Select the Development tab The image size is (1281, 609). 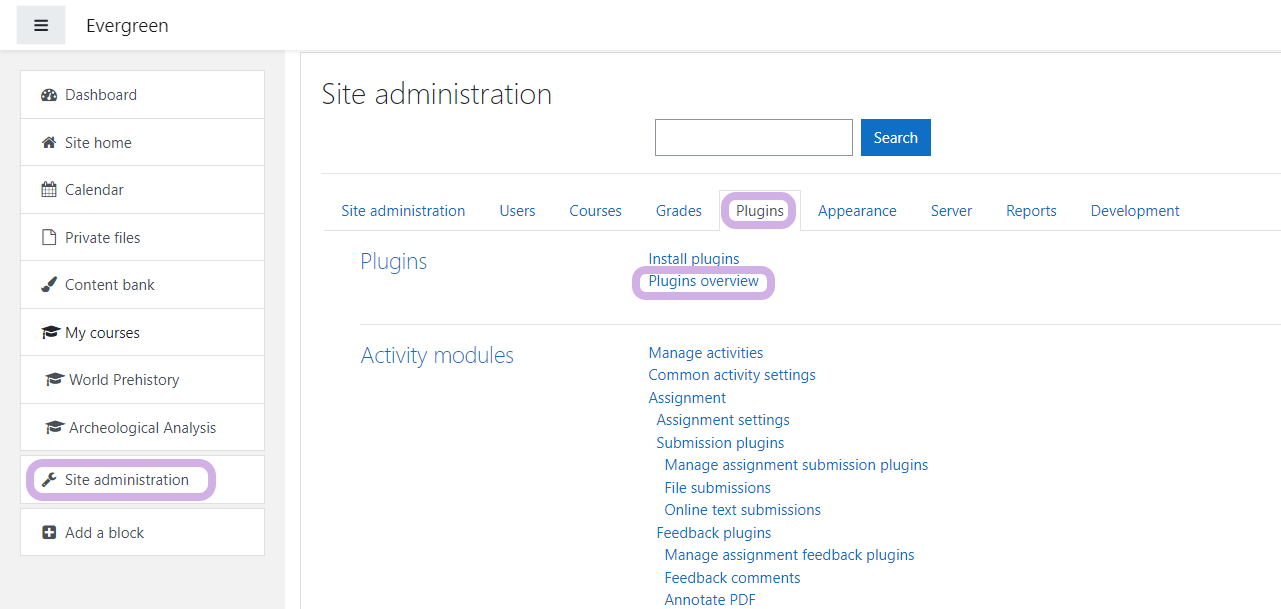(1134, 211)
